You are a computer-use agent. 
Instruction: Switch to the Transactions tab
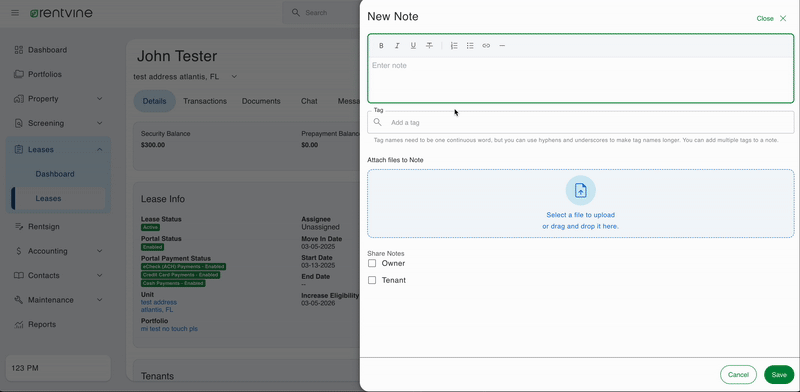pyautogui.click(x=205, y=101)
